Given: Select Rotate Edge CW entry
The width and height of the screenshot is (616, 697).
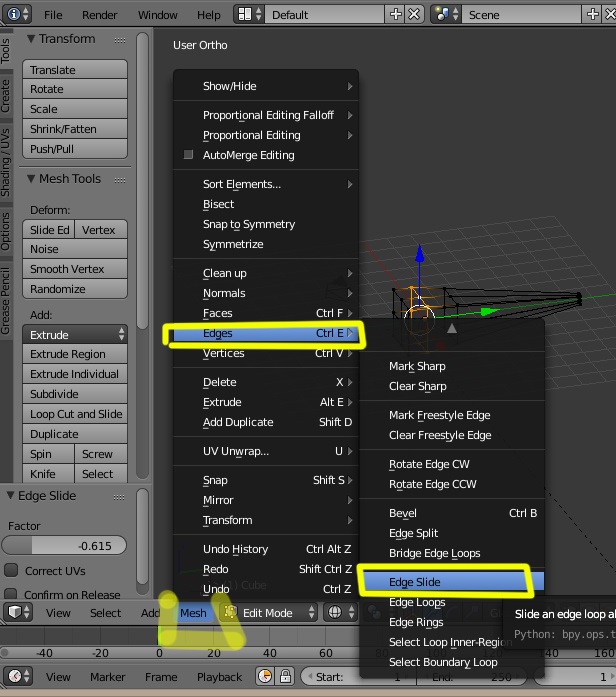Looking at the screenshot, I should [452, 464].
